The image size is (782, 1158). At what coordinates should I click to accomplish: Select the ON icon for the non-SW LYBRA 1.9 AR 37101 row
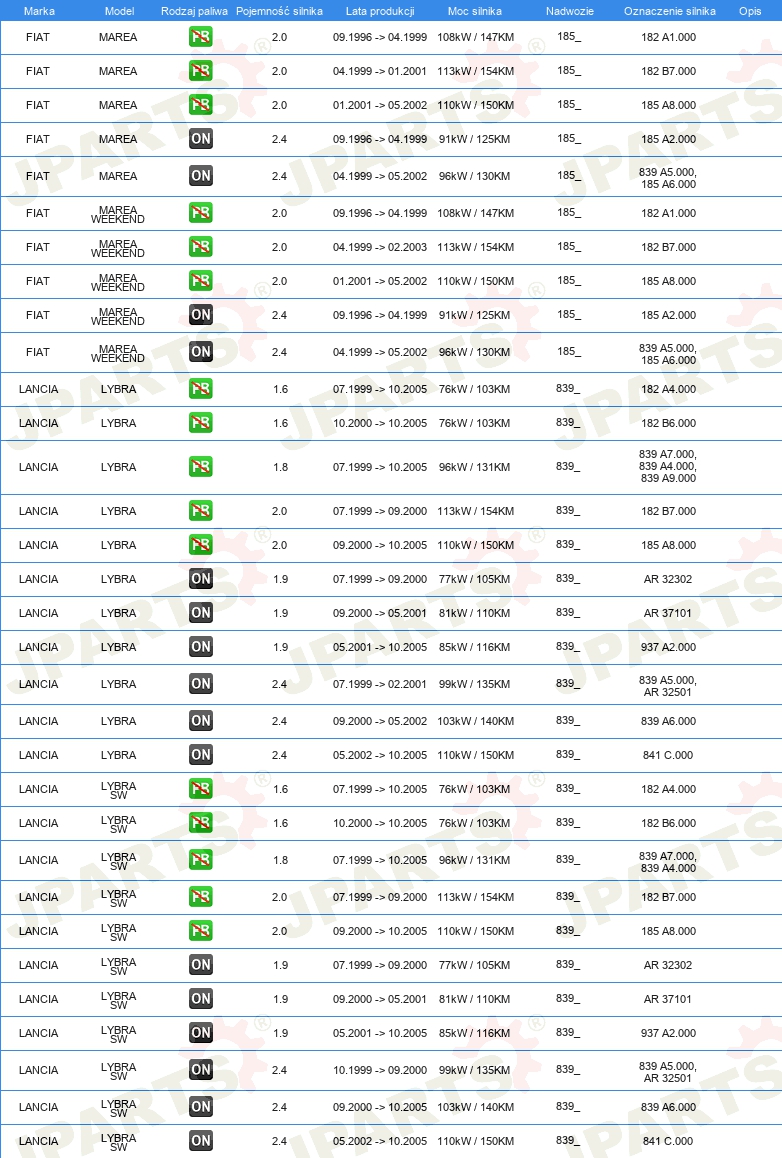[201, 613]
